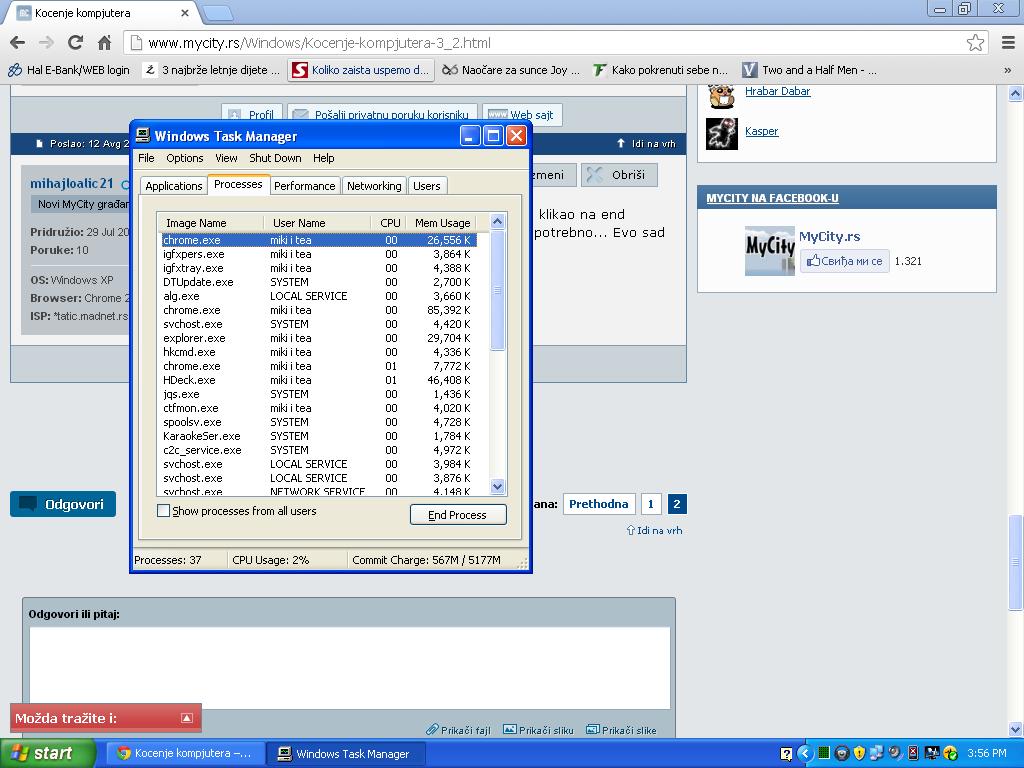The width and height of the screenshot is (1024, 768).
Task: Open the Chrome menu (three lines) icon
Action: tap(1008, 43)
